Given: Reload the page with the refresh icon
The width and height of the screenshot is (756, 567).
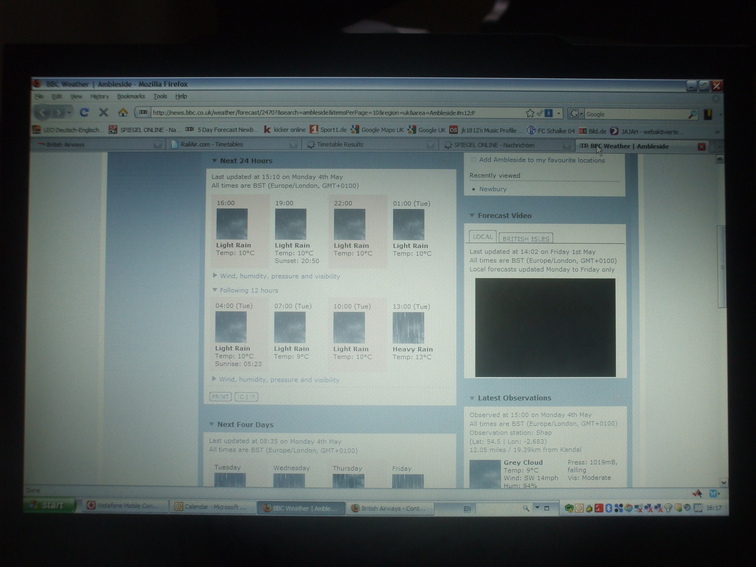Looking at the screenshot, I should (x=84, y=112).
